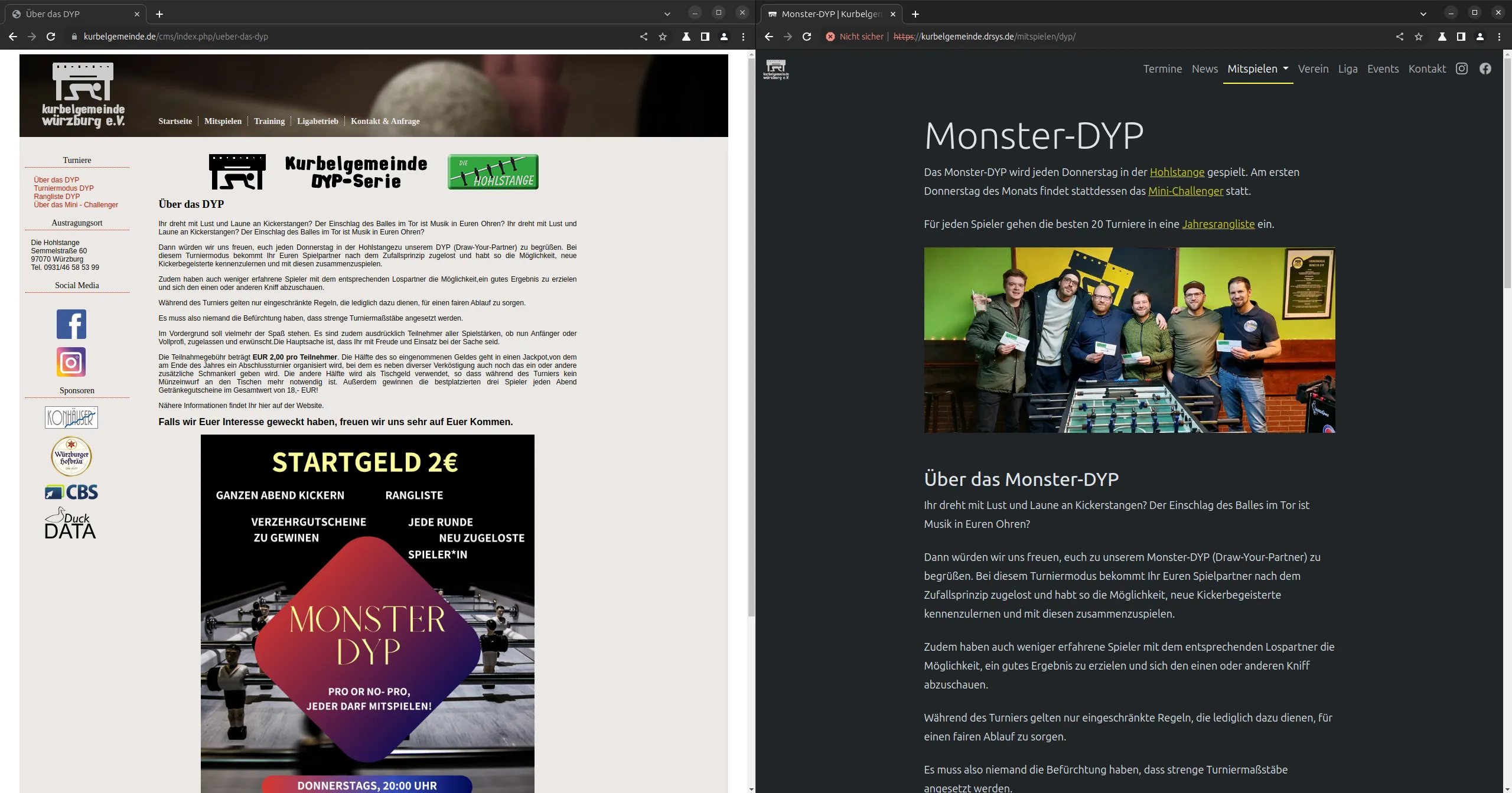The height and width of the screenshot is (793, 1512).
Task: Bookmark the Über das DYP page
Action: click(663, 37)
